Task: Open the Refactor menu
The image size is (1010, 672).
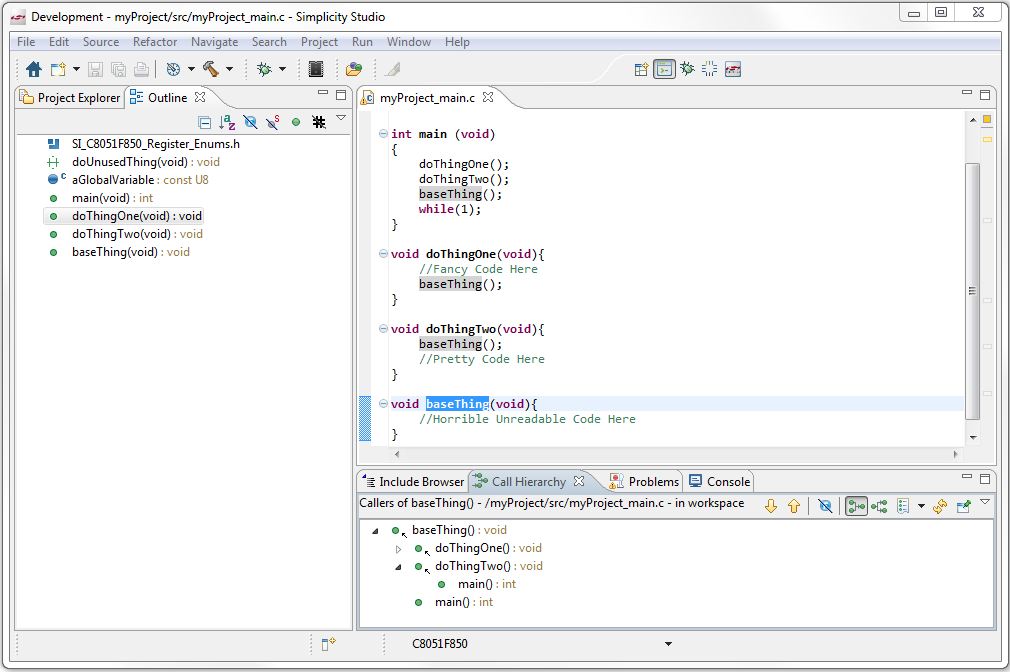Action: pos(155,42)
